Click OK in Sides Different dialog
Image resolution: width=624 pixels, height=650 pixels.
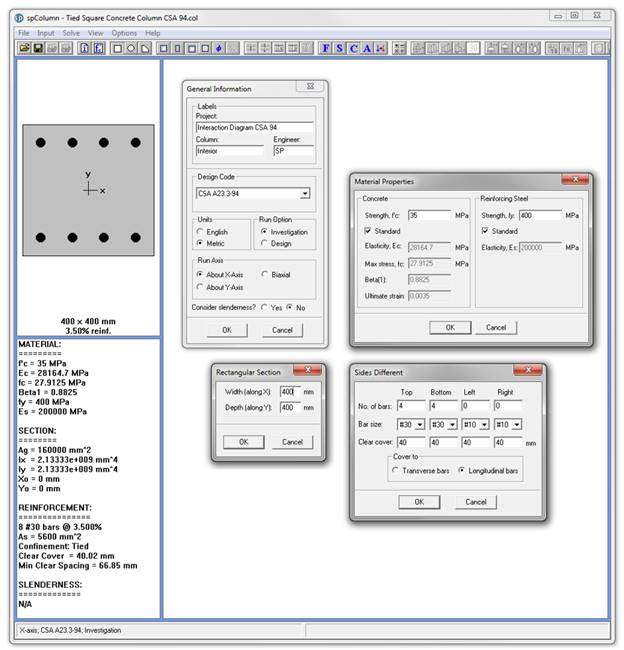tap(419, 502)
